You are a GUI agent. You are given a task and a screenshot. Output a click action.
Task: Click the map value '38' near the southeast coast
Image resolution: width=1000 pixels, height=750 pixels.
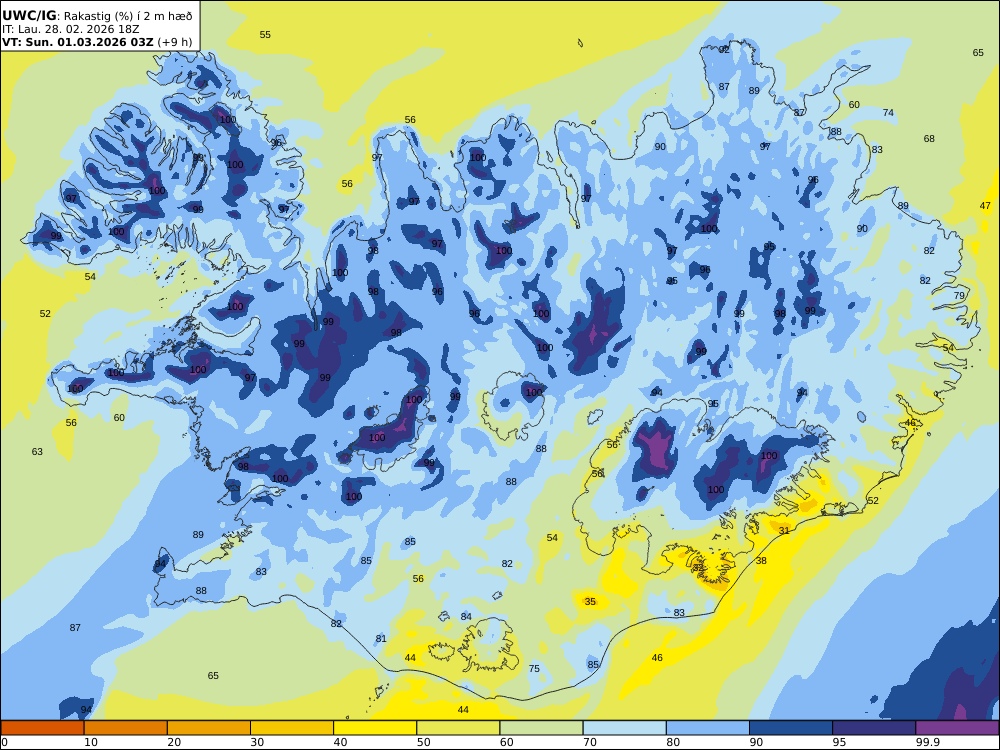(x=761, y=561)
